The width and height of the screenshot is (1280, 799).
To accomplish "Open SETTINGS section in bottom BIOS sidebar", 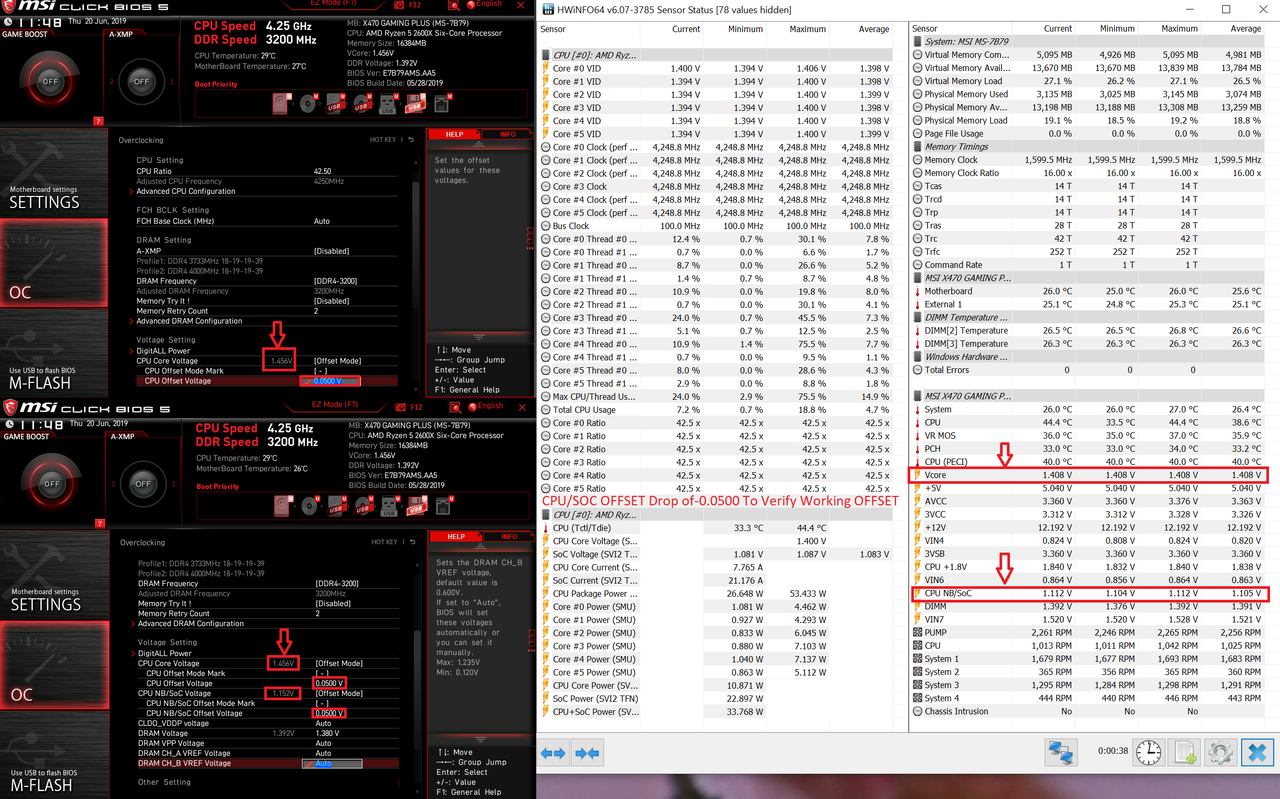I will 54,575.
